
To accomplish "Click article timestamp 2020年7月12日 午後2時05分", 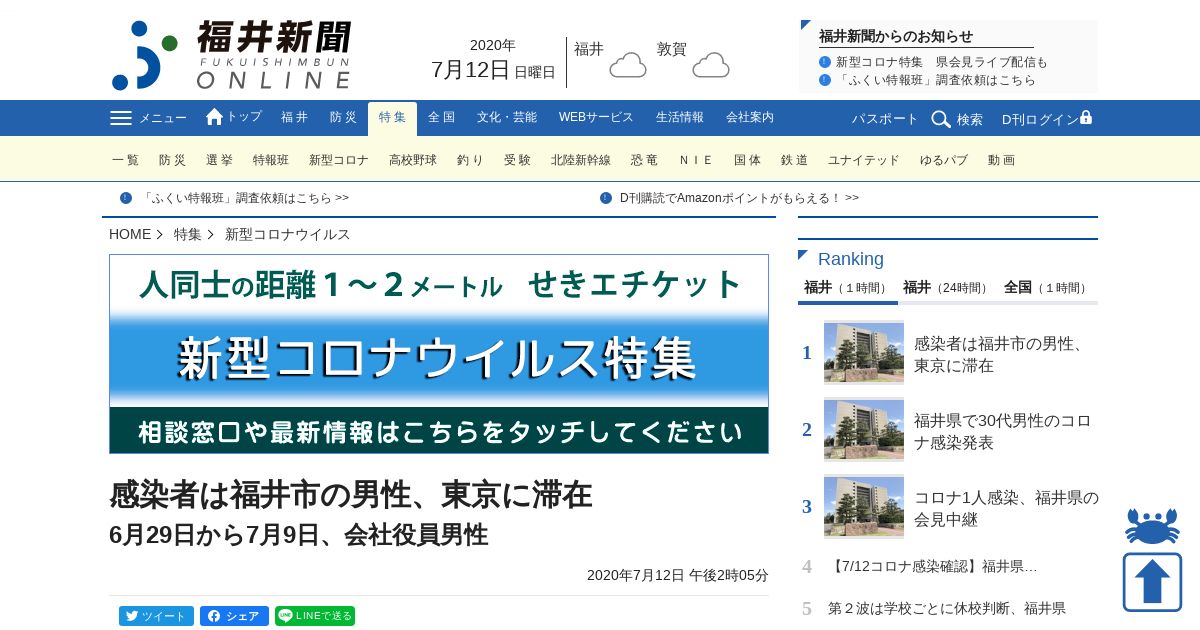I will click(x=678, y=575).
